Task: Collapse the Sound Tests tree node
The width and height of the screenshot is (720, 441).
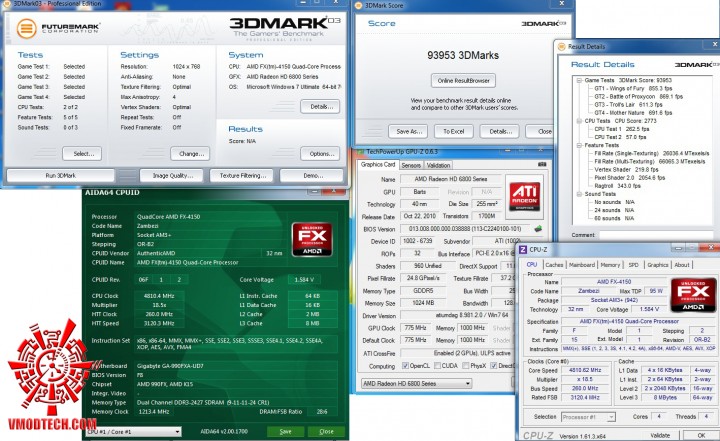Action: (x=579, y=194)
